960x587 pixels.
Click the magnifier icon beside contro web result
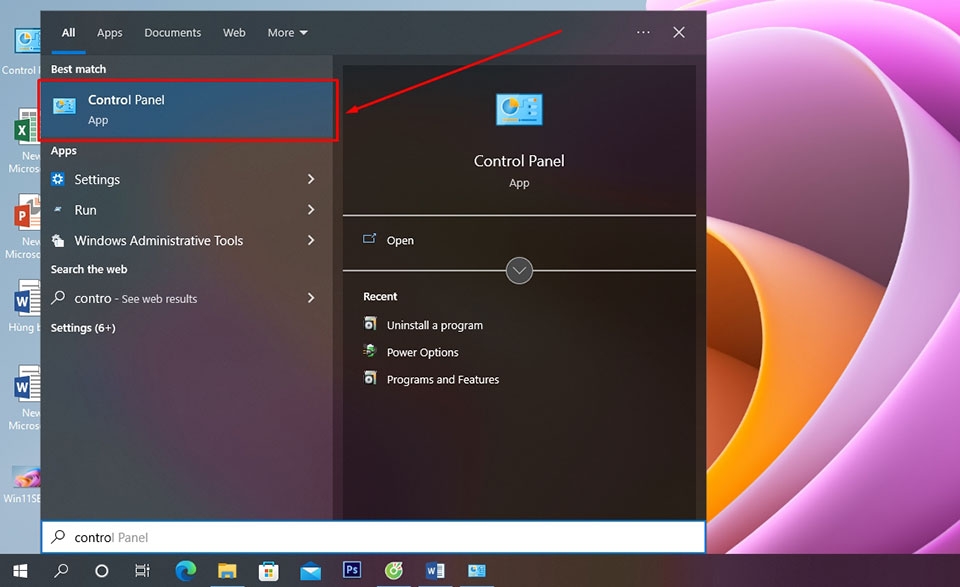pyautogui.click(x=58, y=297)
